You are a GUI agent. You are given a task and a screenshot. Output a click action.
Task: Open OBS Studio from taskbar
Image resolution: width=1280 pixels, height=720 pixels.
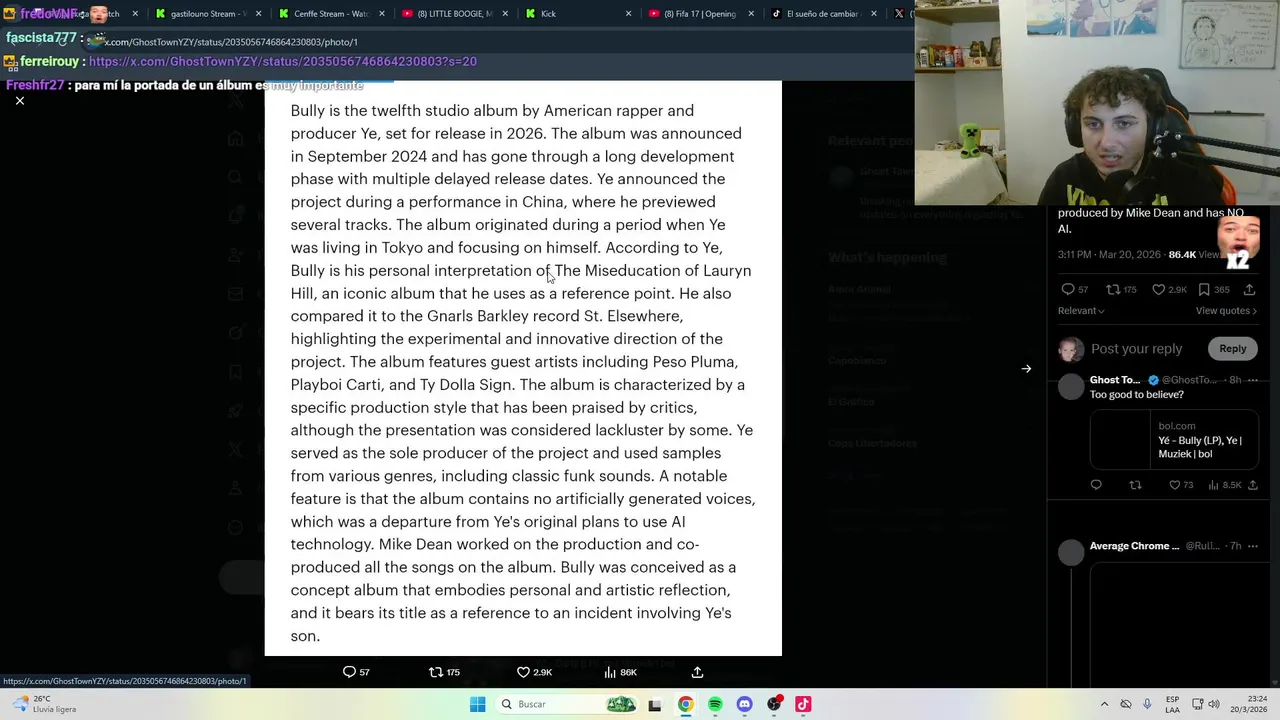(774, 704)
